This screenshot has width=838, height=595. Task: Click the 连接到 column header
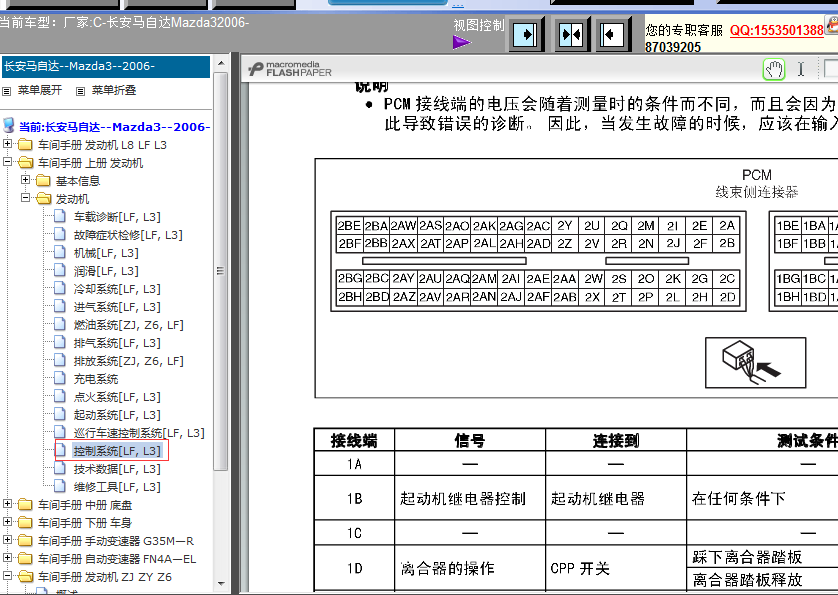[616, 441]
